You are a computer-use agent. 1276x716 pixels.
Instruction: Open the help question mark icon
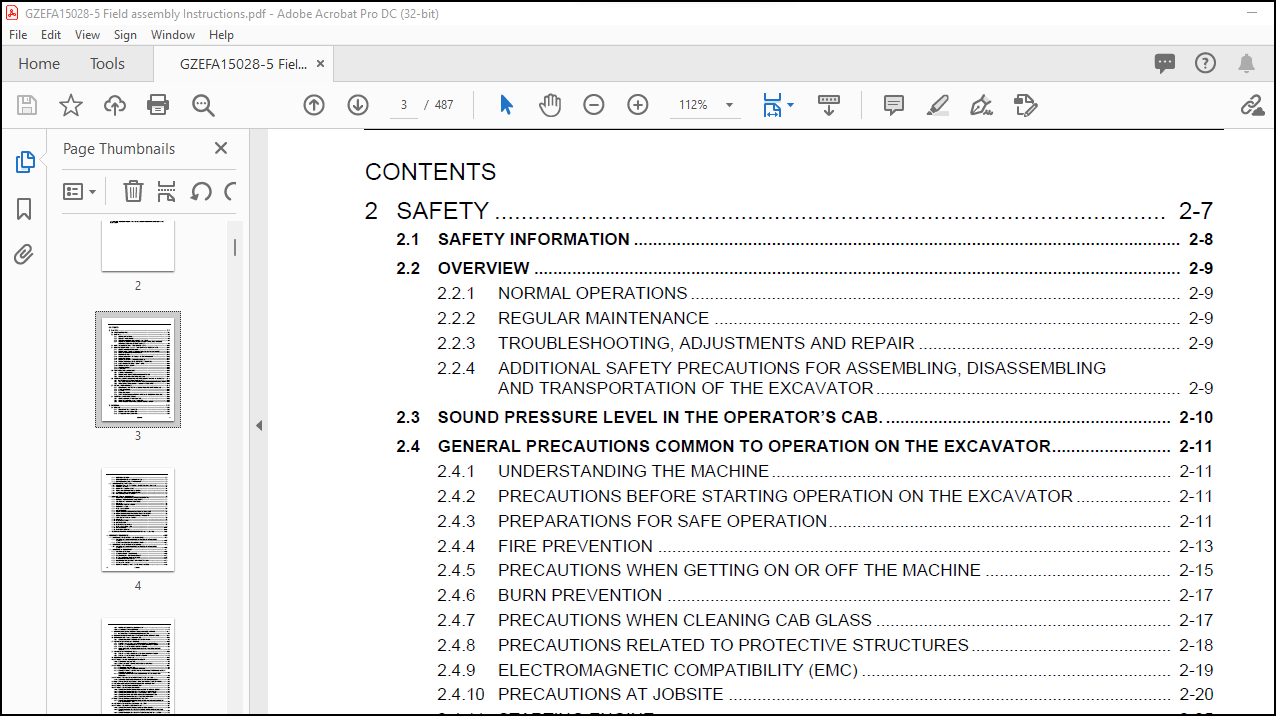point(1205,63)
